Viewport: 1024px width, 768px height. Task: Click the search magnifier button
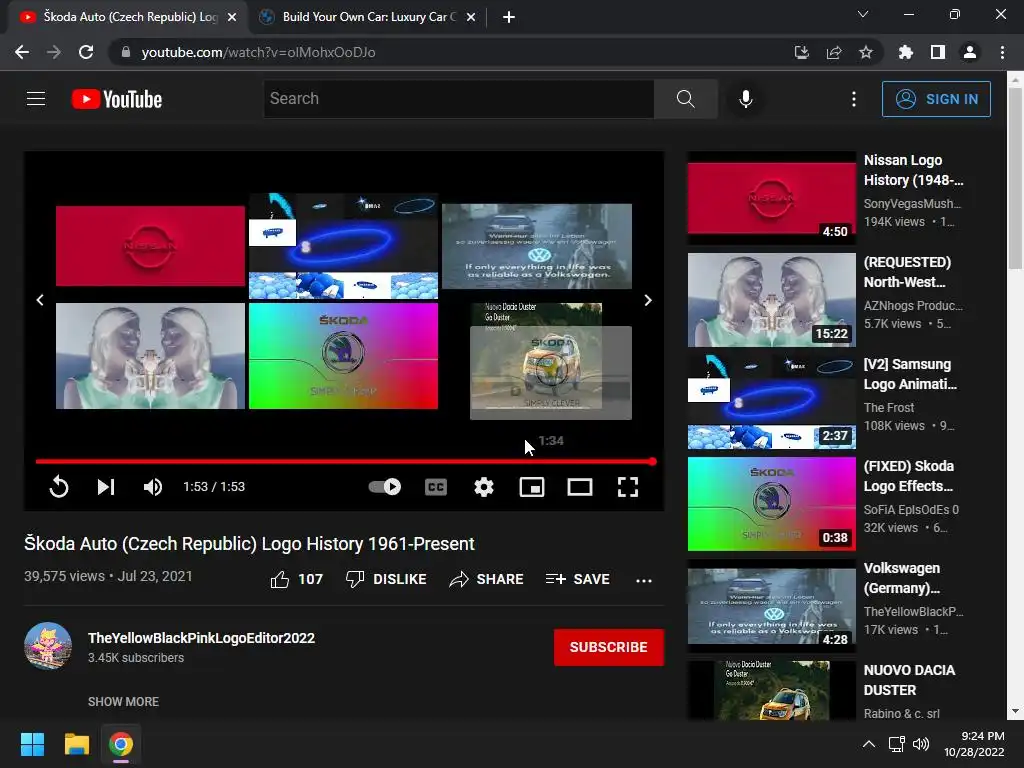click(x=686, y=99)
